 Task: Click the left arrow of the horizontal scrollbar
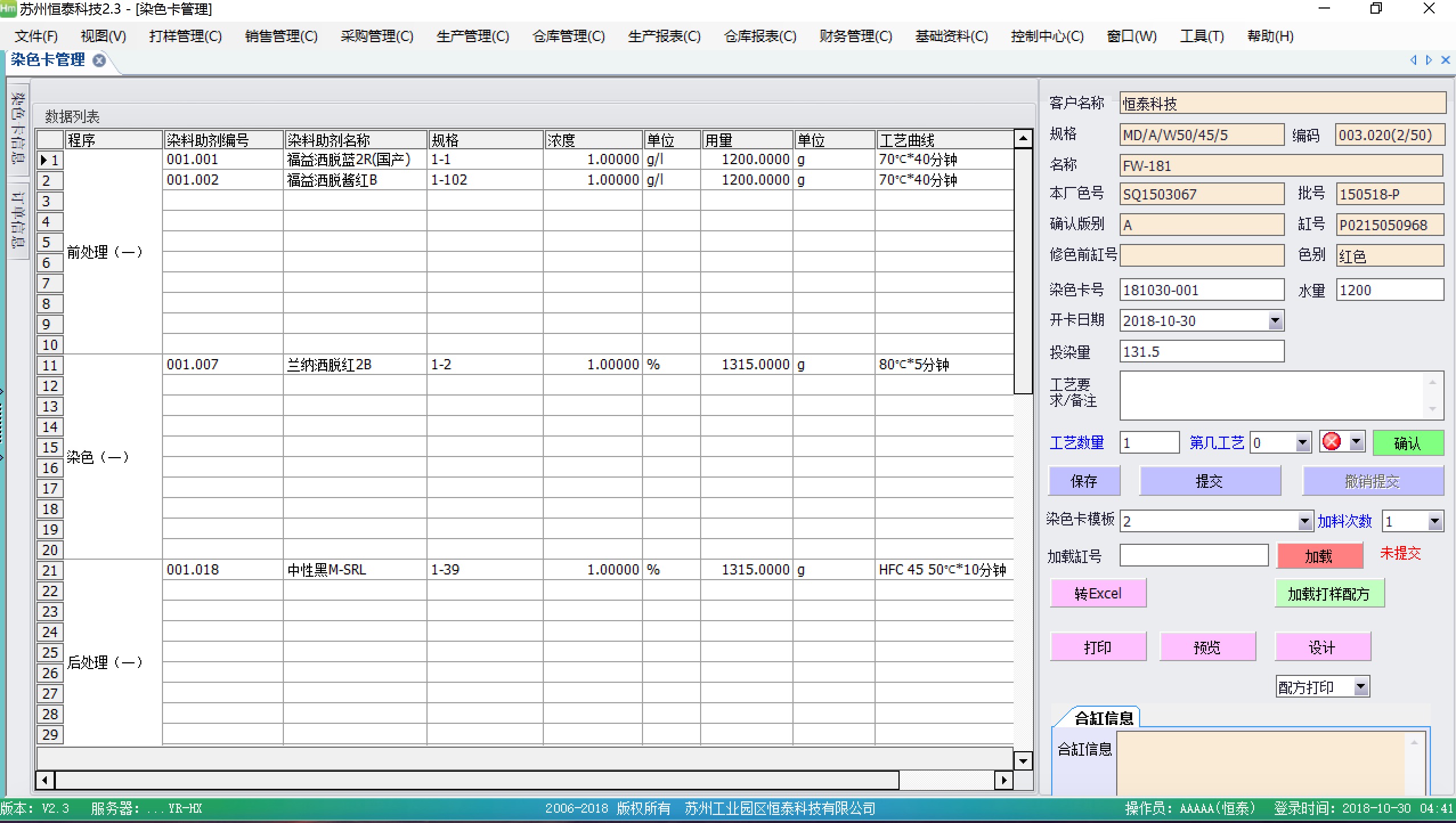45,780
